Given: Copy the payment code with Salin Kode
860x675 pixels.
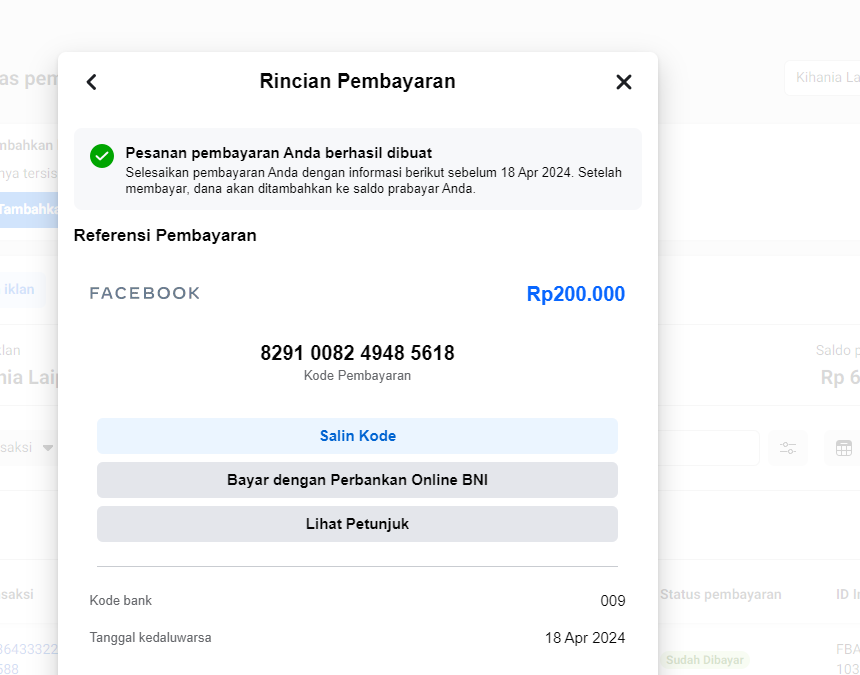Looking at the screenshot, I should click(x=357, y=436).
